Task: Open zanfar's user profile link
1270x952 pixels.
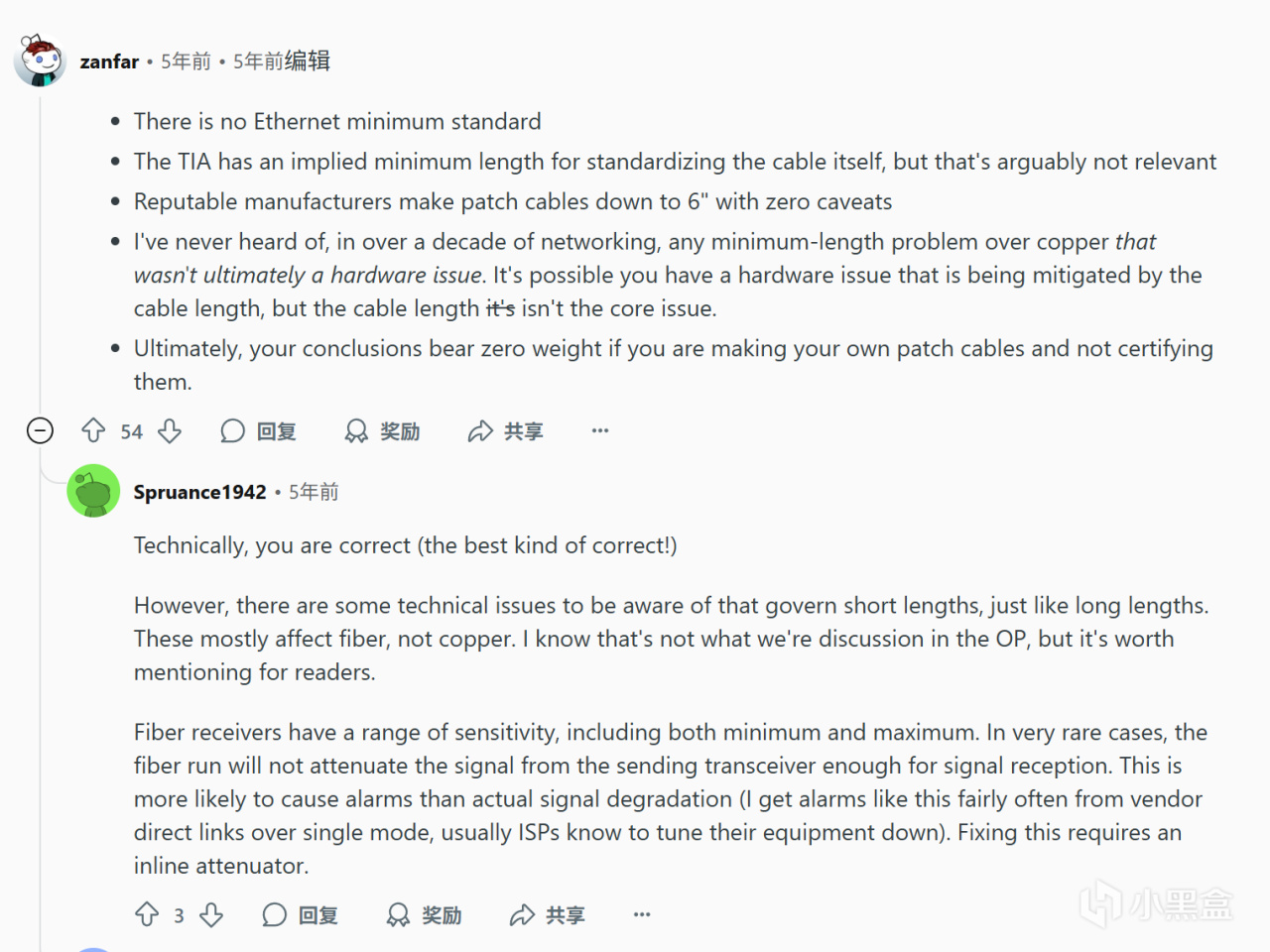Action: [109, 61]
